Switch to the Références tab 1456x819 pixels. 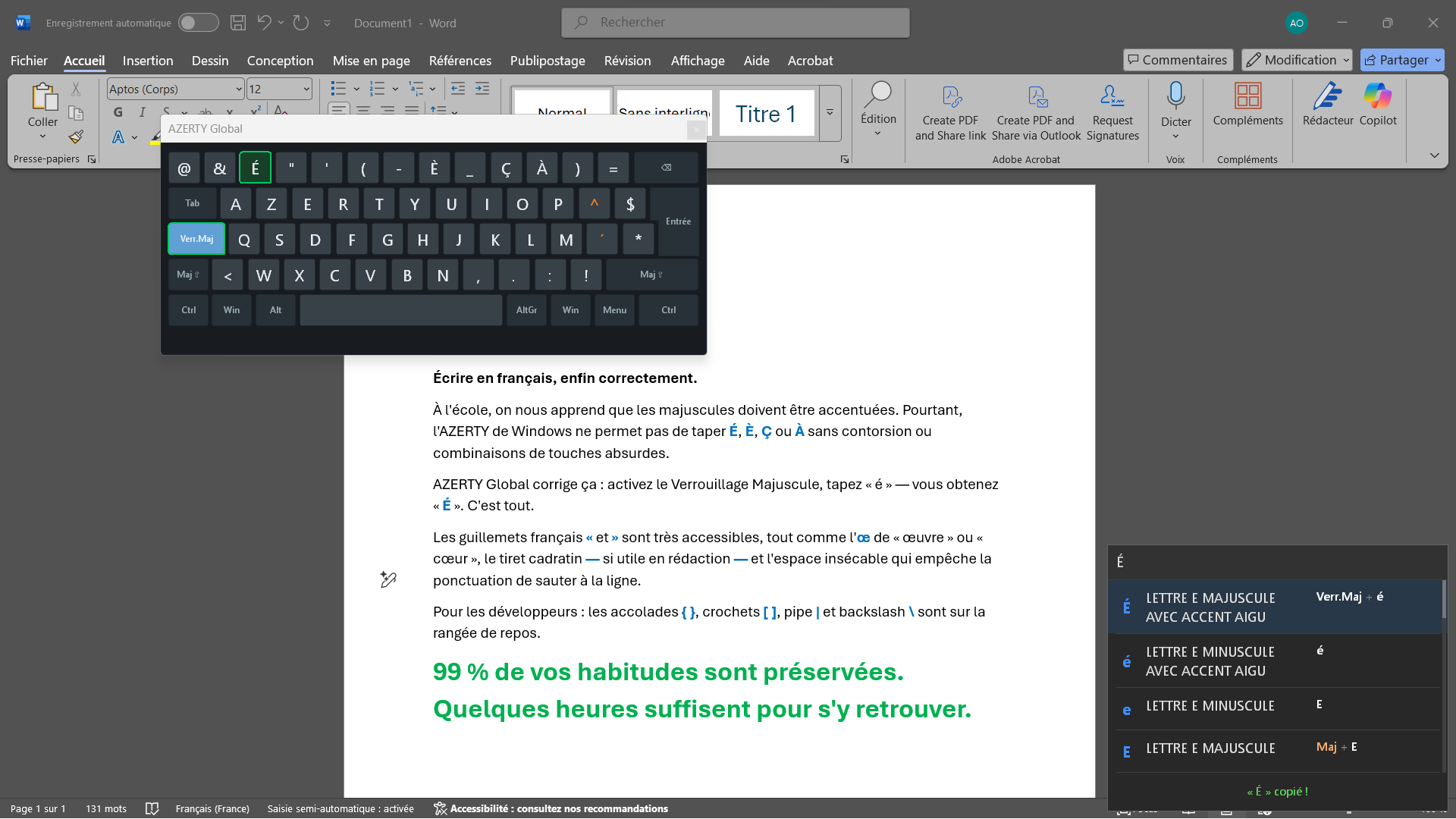click(460, 61)
